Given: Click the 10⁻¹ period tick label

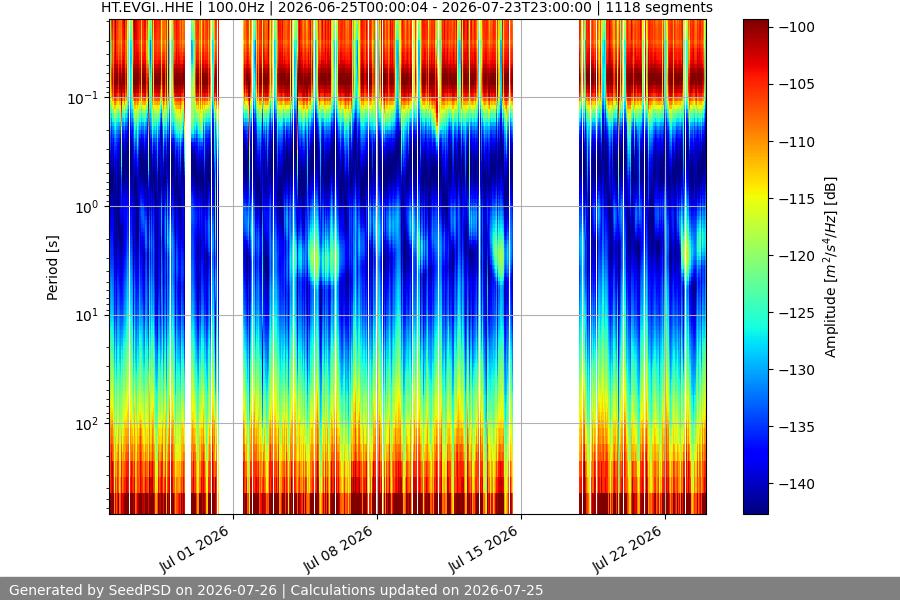Looking at the screenshot, I should coord(83,98).
